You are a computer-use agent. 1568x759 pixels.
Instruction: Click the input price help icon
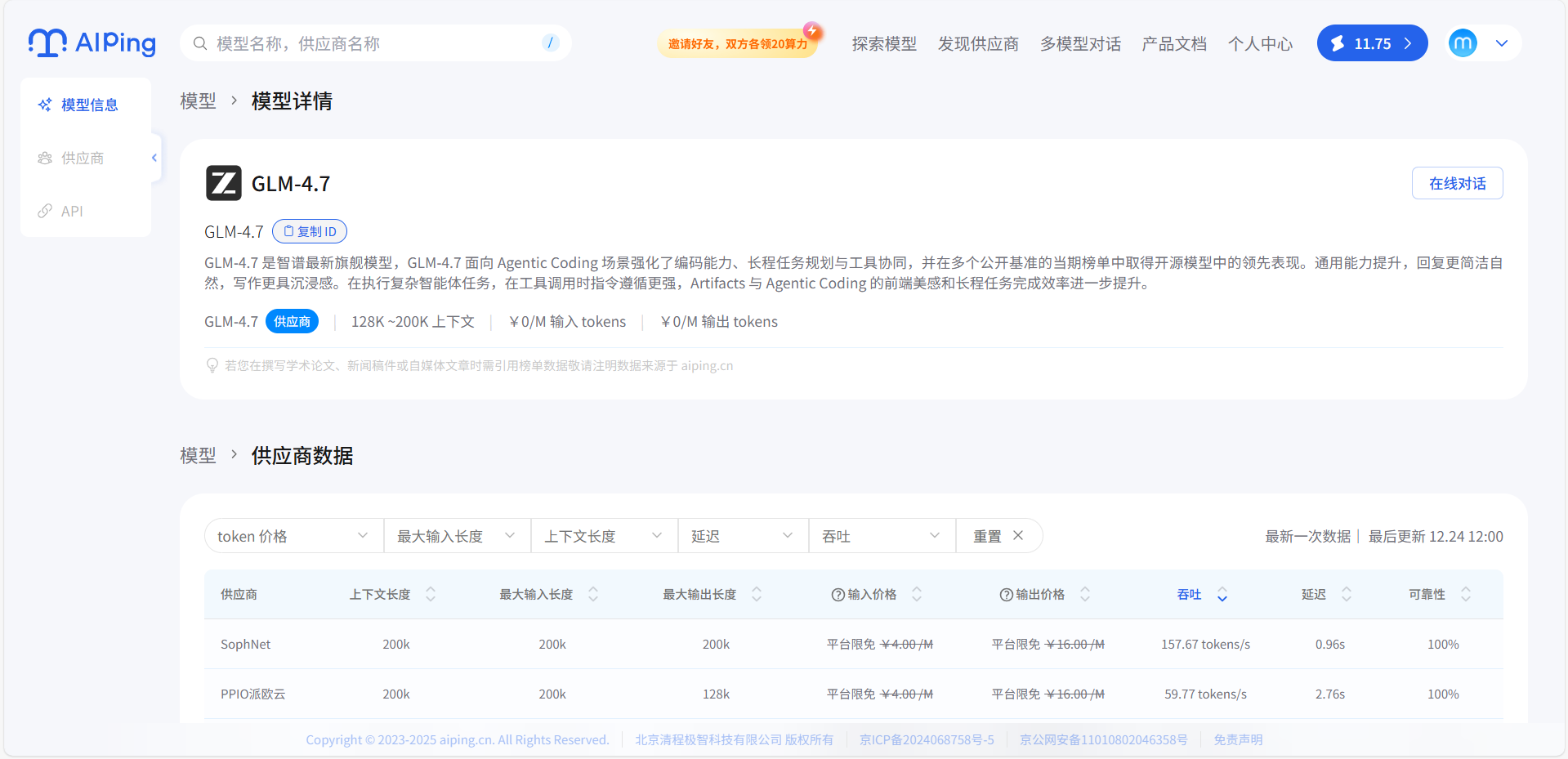click(838, 595)
